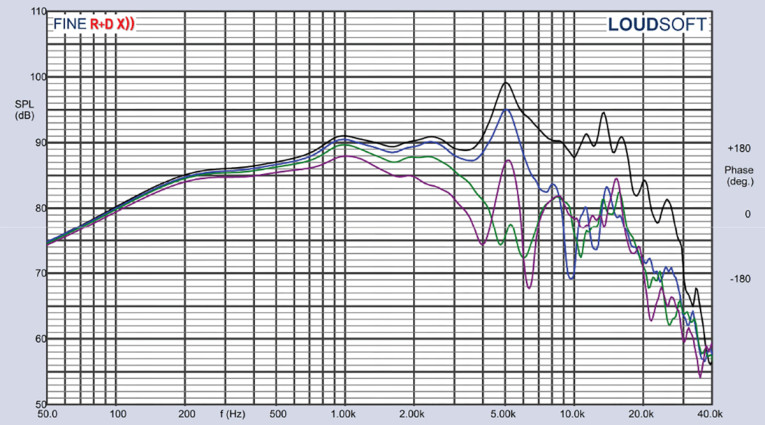Click the blue curve peak near 5 kHz
This screenshot has width=765, height=425.
coord(507,110)
